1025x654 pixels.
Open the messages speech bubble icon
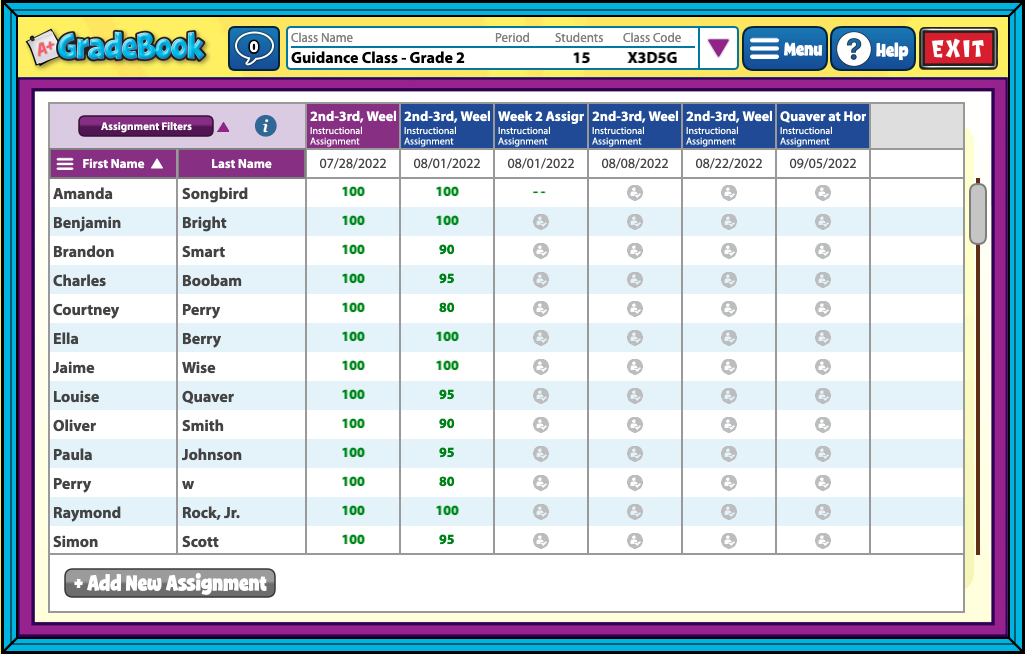pos(254,48)
